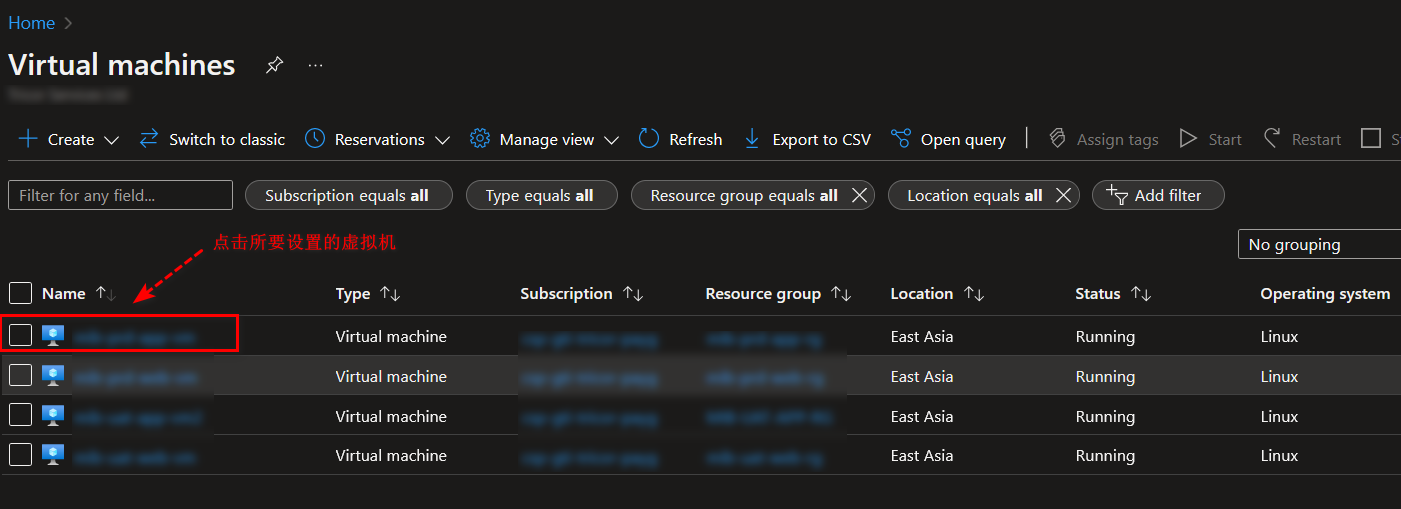Screen dimensions: 1401x509
Task: Open first row subscription link
Action: [590, 338]
